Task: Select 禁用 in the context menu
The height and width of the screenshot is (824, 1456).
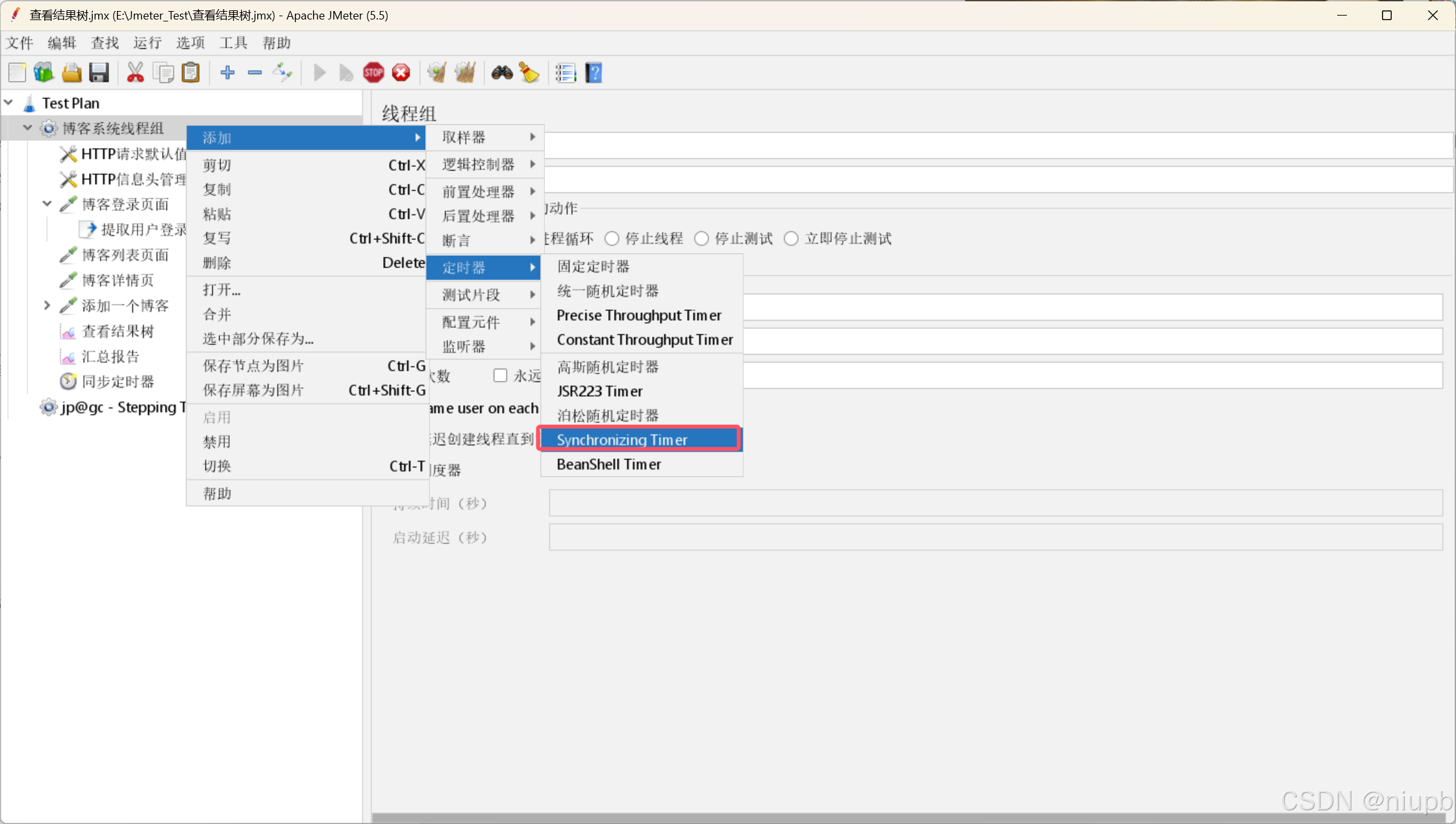Action: tap(217, 442)
